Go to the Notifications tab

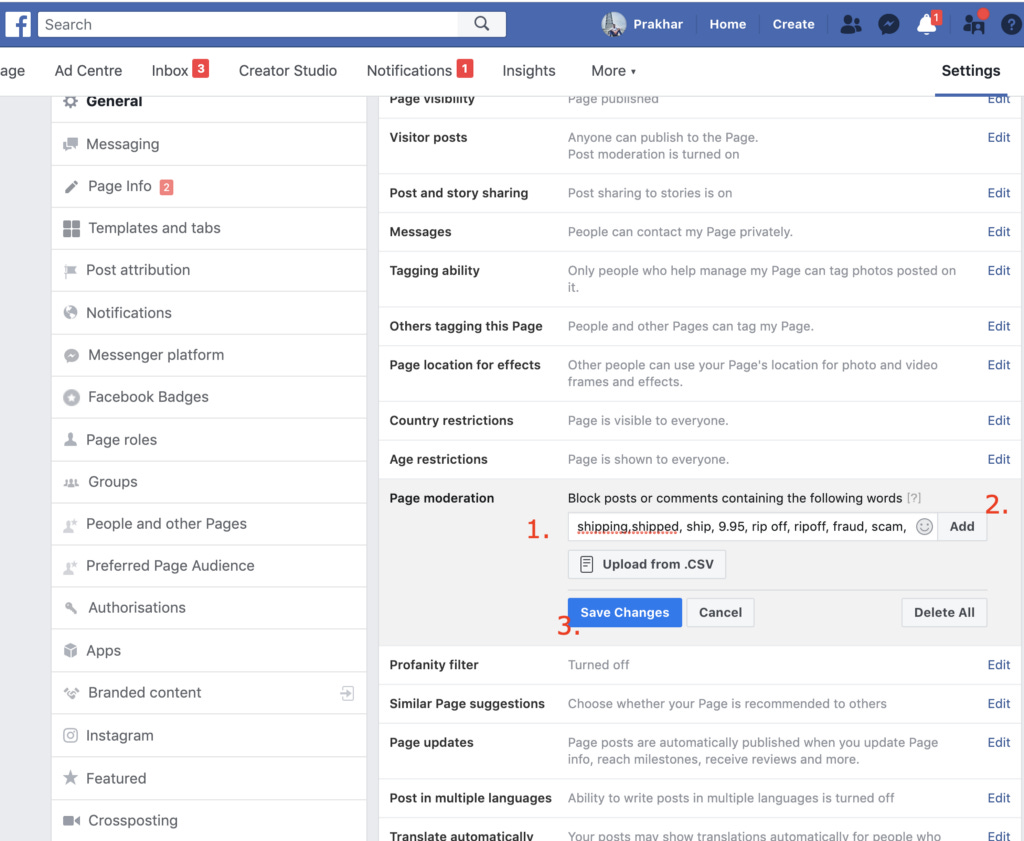pyautogui.click(x=419, y=70)
